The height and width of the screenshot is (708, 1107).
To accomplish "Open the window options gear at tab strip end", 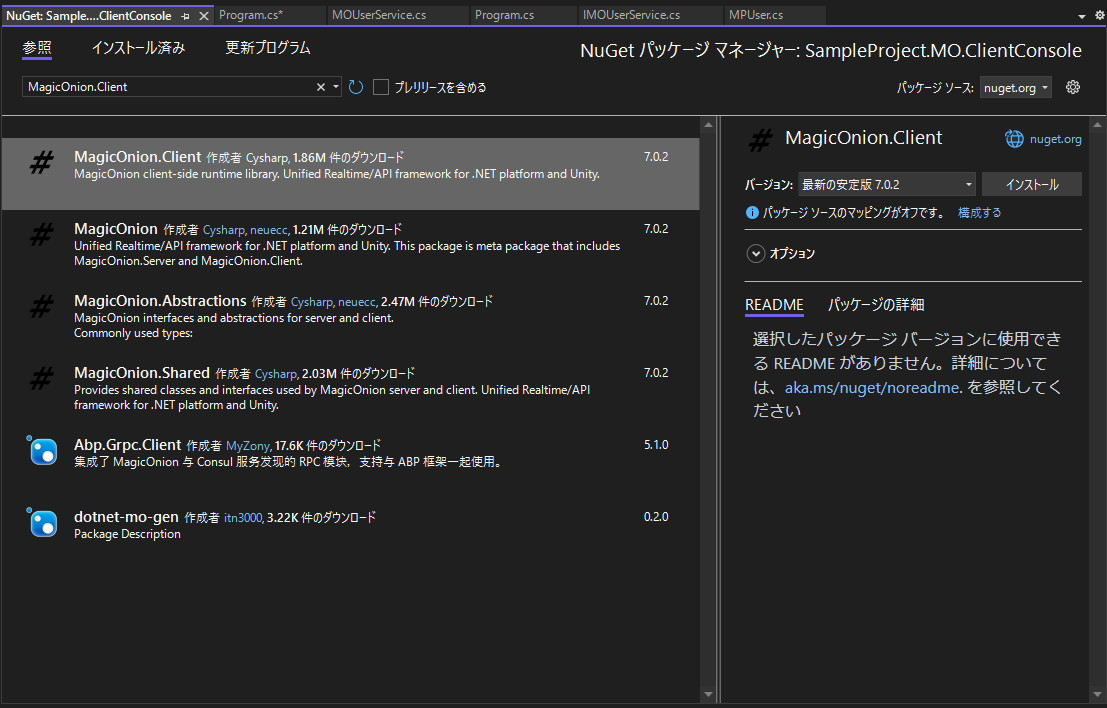I will (1099, 16).
